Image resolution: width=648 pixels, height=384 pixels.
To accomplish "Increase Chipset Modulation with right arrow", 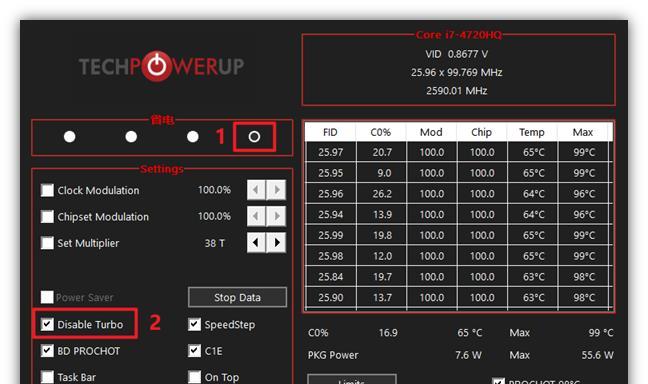I will tap(276, 216).
